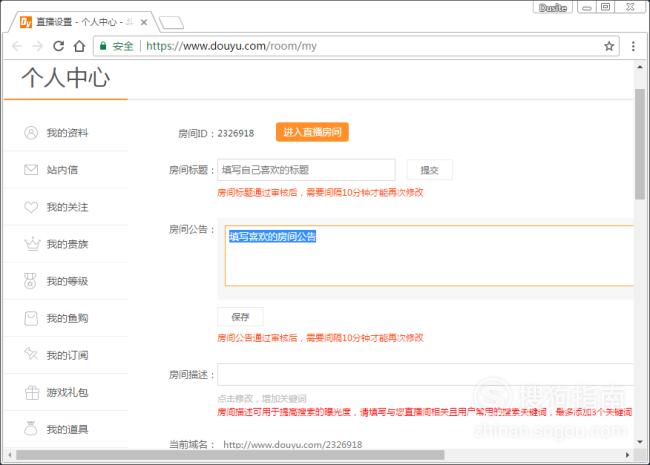Click the 房间描述 input field
The image size is (650, 465).
pos(425,374)
